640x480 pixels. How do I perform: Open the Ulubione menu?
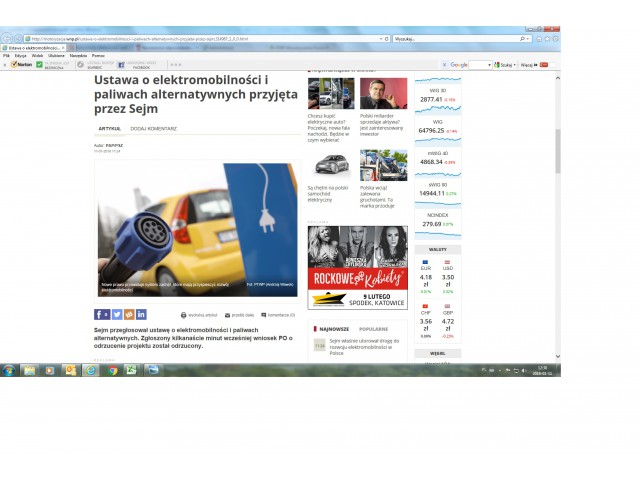(x=56, y=55)
